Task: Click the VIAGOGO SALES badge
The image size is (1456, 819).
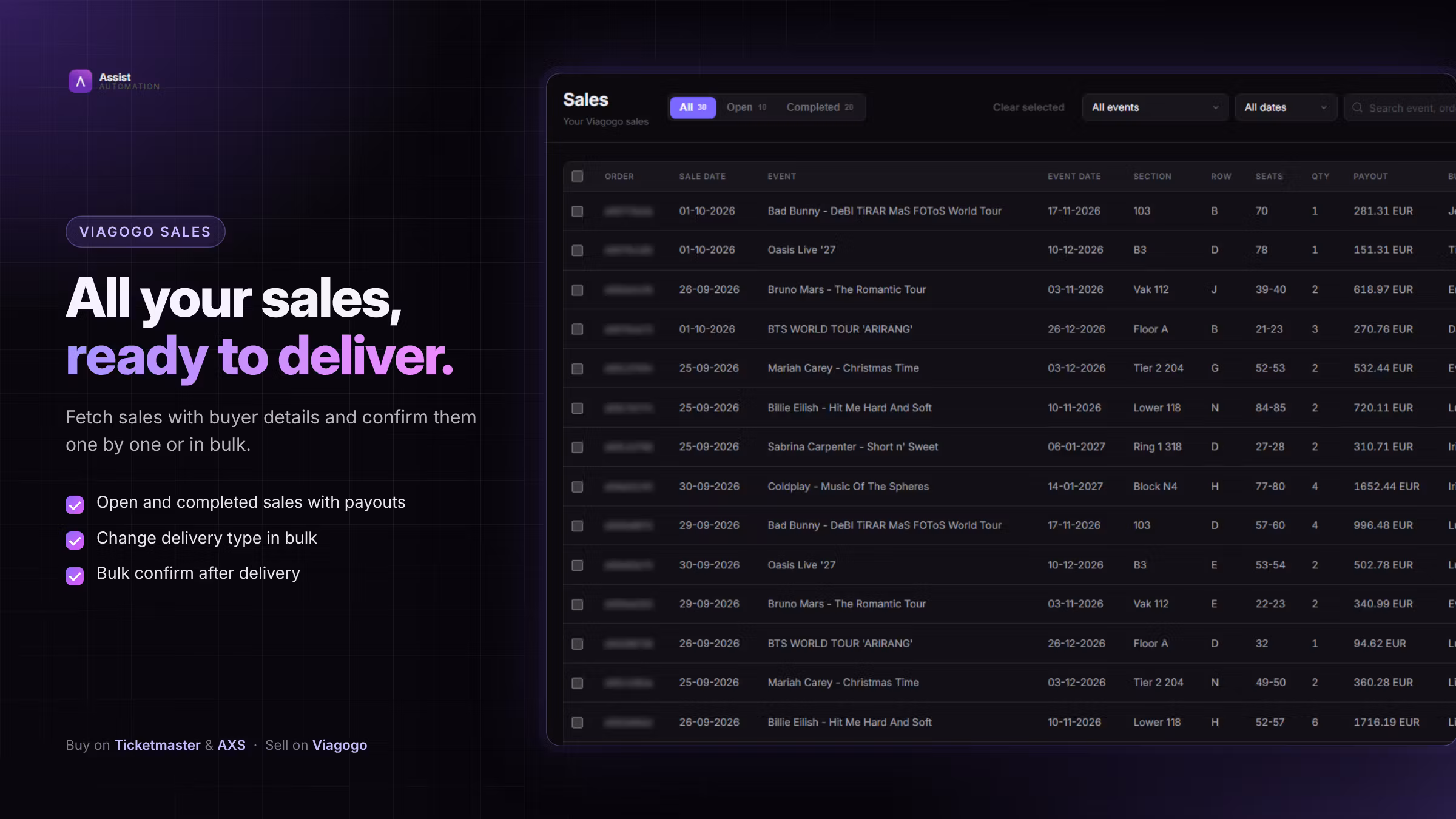Action: (146, 232)
